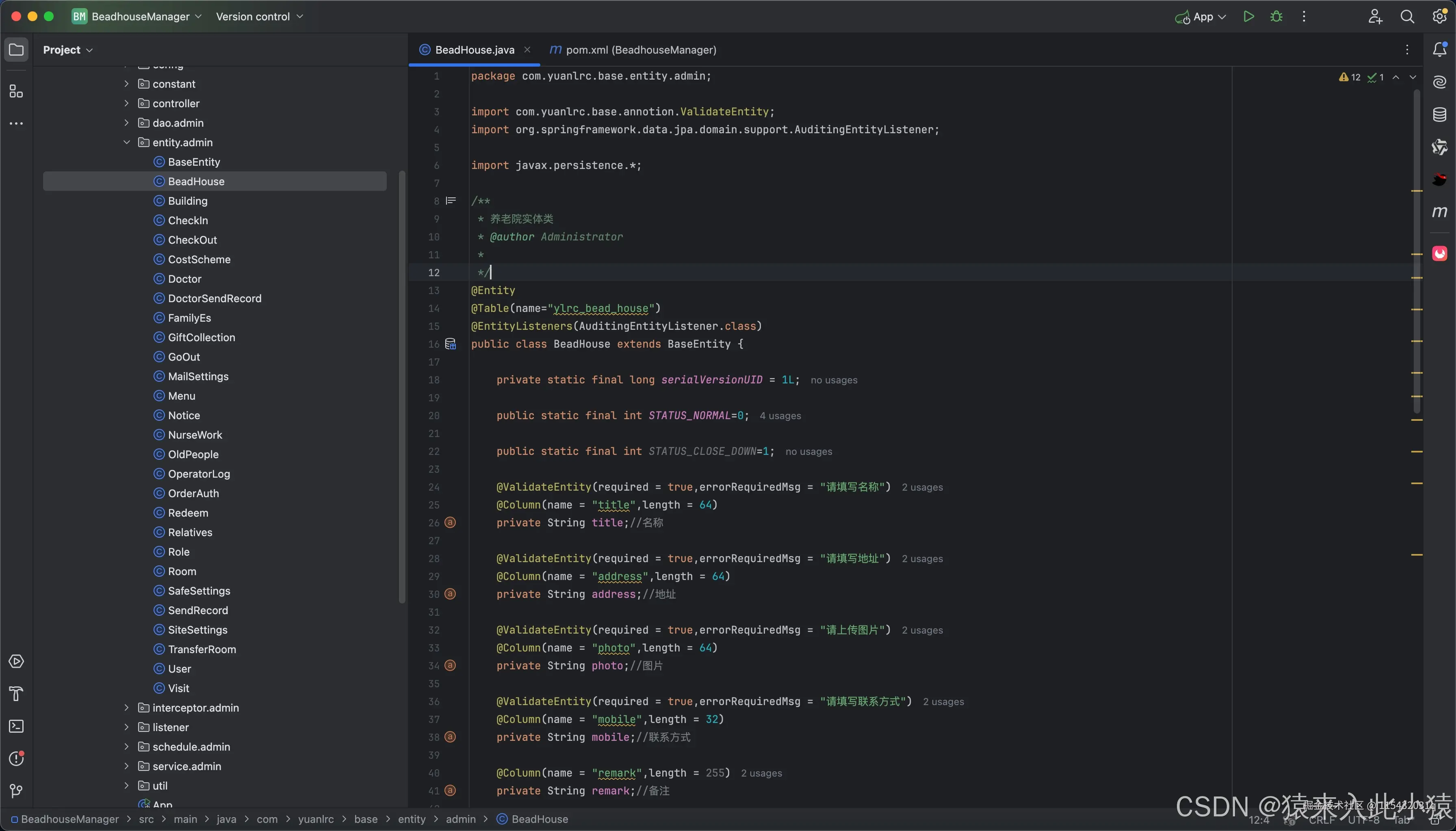Screen dimensions: 1456x831
Task: Toggle doc comment rendered view on line 8
Action: coord(451,201)
